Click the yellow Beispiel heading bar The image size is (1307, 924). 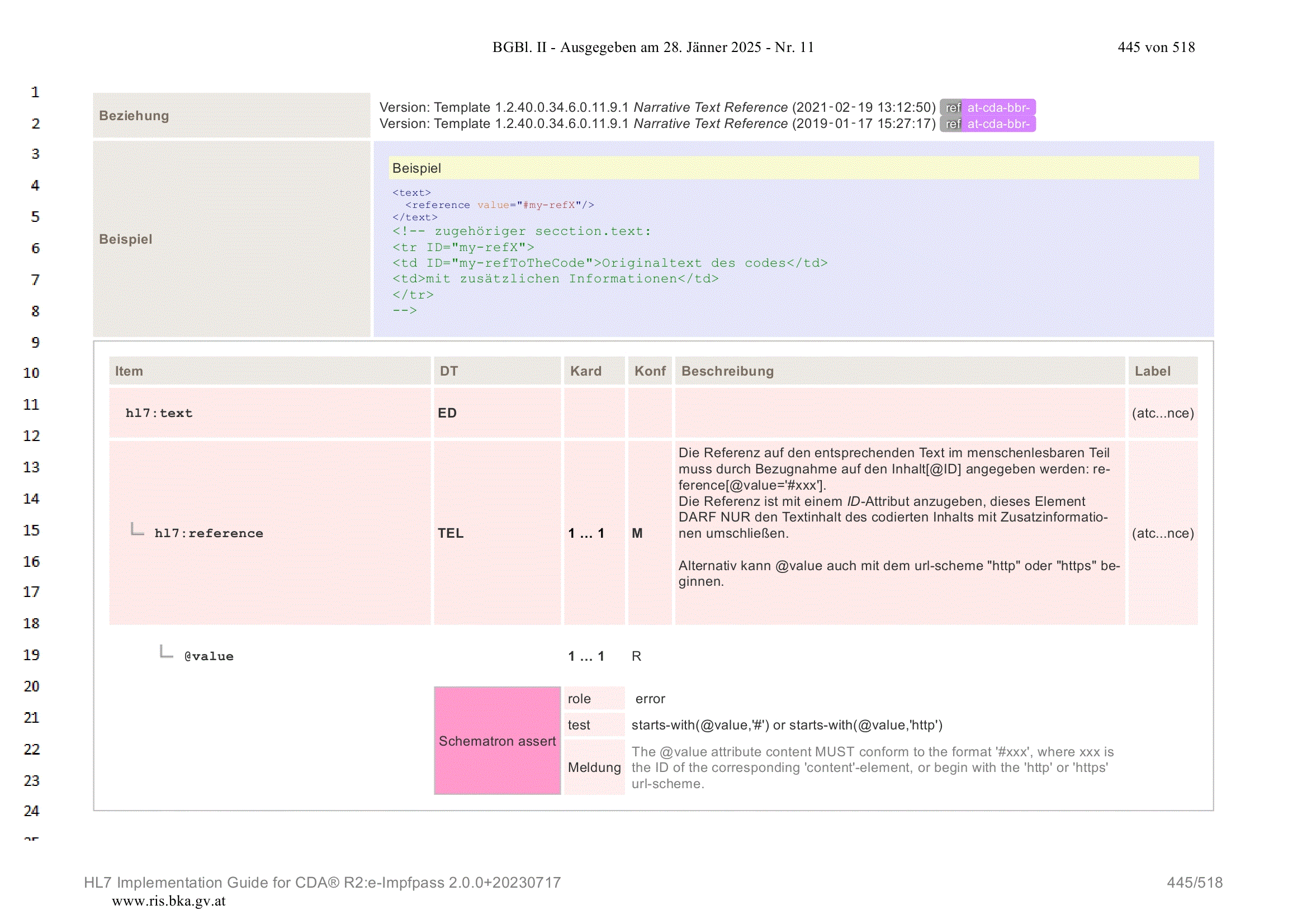[x=794, y=168]
